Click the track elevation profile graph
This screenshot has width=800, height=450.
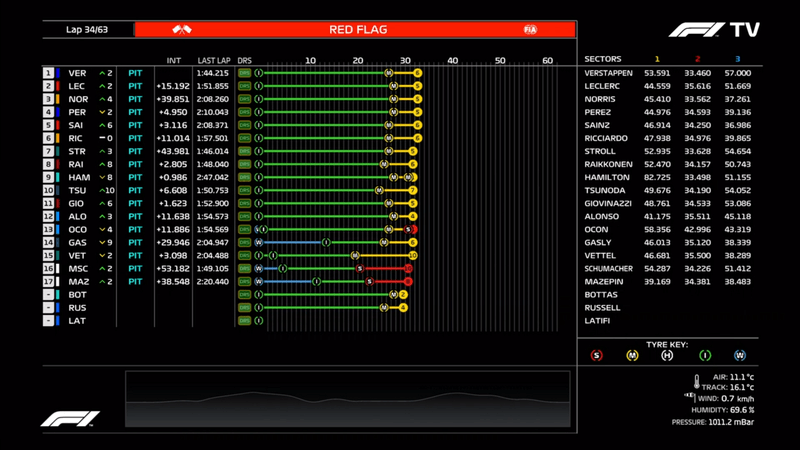coord(347,399)
